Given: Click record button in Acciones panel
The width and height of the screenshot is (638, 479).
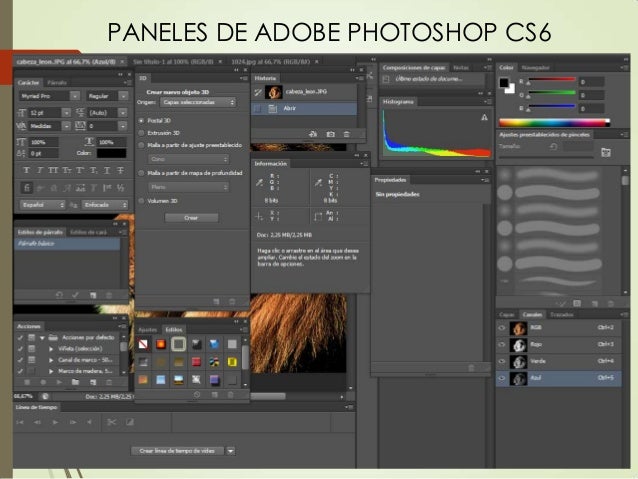Looking at the screenshot, I should (x=43, y=383).
